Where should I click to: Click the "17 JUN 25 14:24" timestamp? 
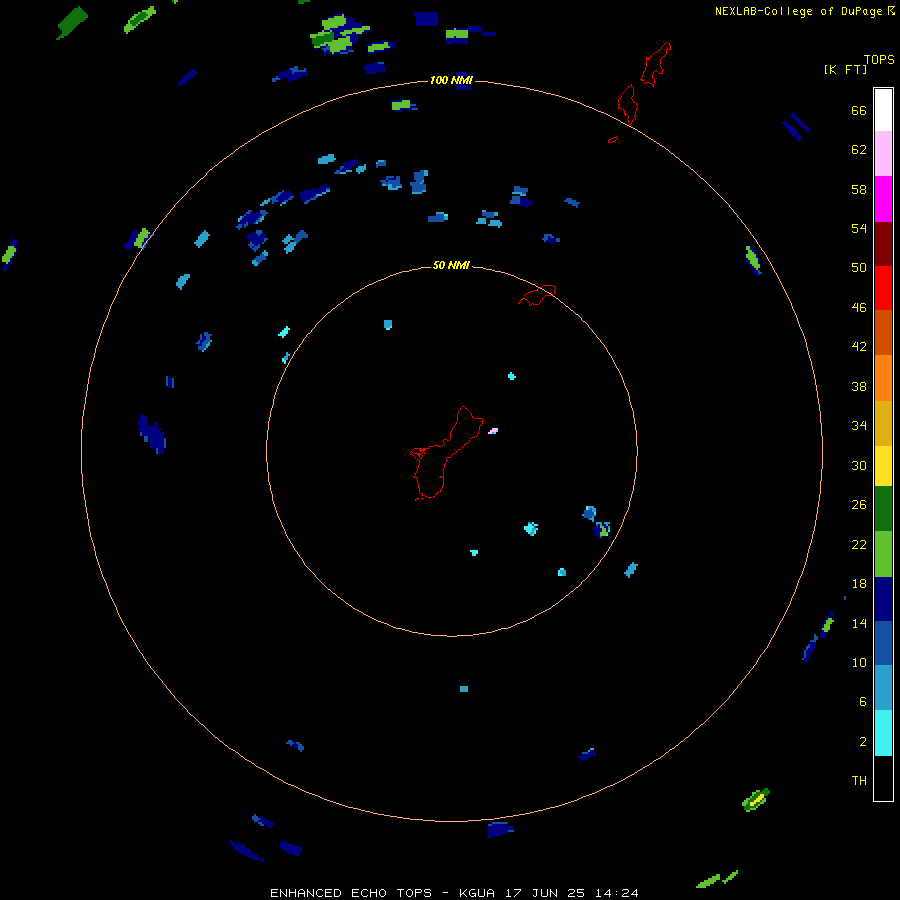[572, 893]
